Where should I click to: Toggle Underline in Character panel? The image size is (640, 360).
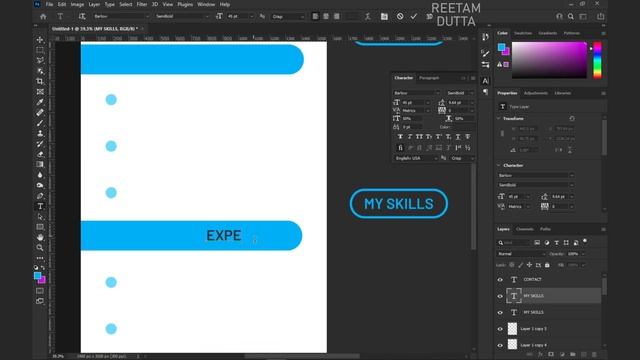tap(458, 137)
